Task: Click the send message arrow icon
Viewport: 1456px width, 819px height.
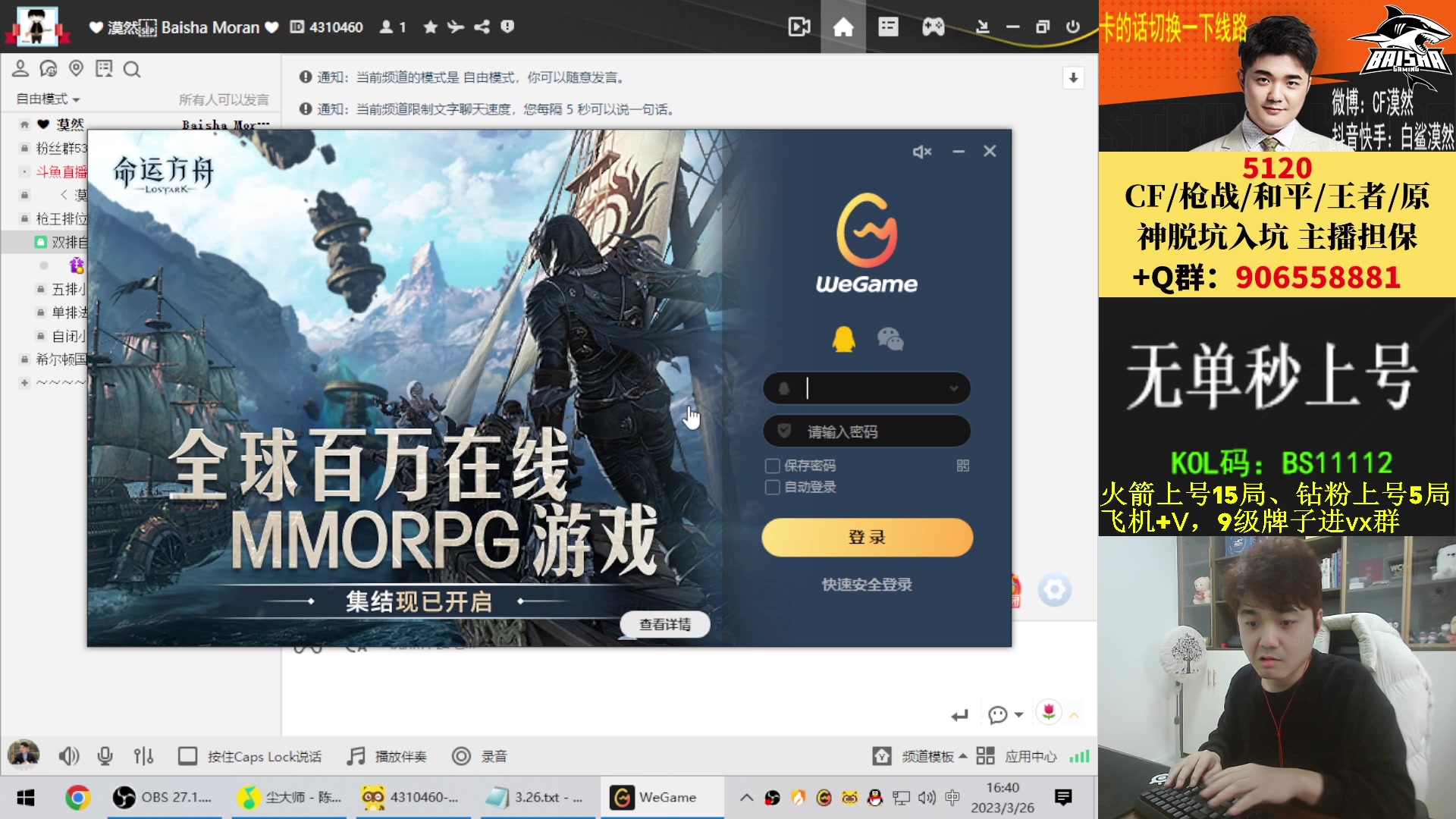Action: pyautogui.click(x=959, y=715)
